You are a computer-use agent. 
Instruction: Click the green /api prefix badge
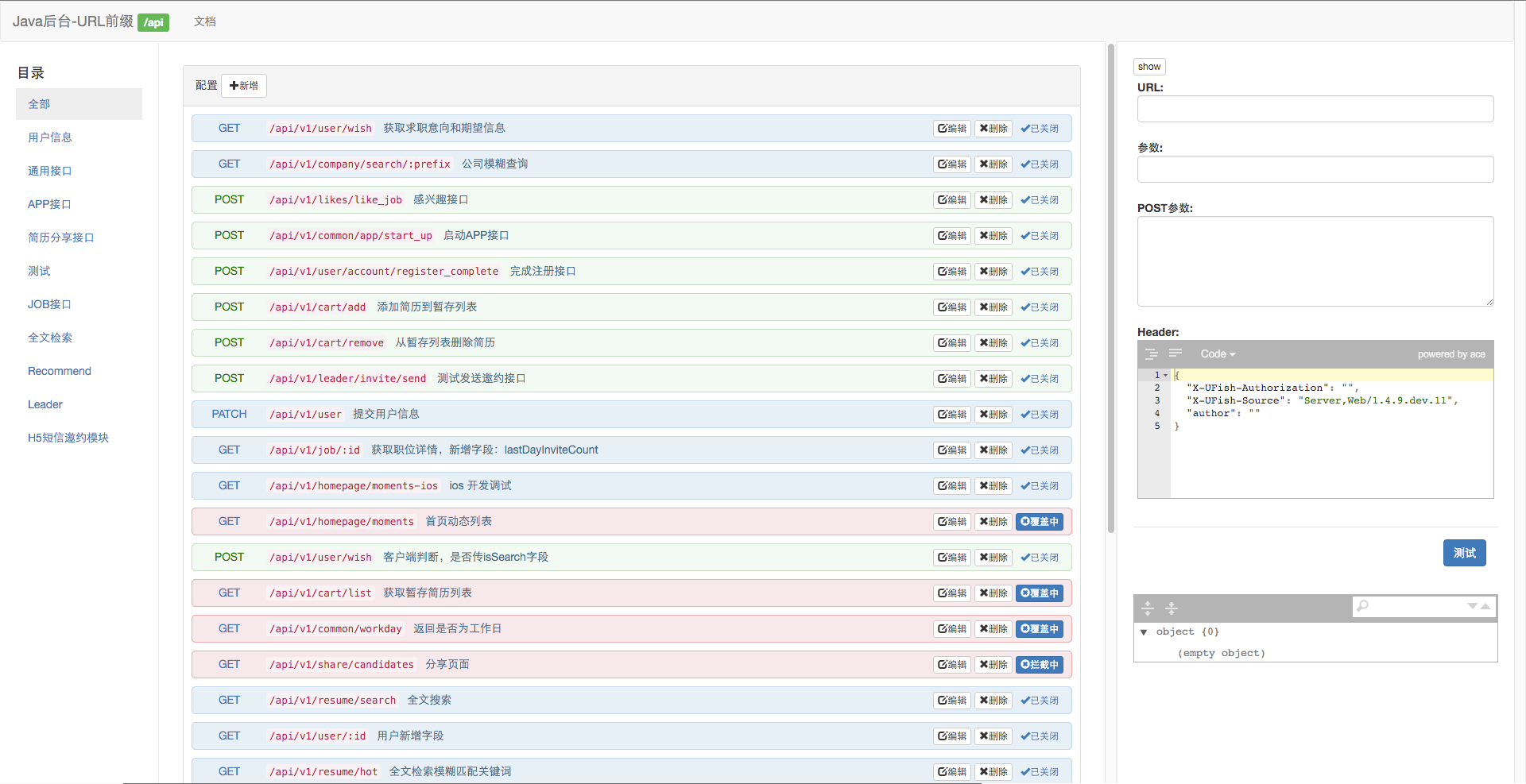pyautogui.click(x=153, y=22)
